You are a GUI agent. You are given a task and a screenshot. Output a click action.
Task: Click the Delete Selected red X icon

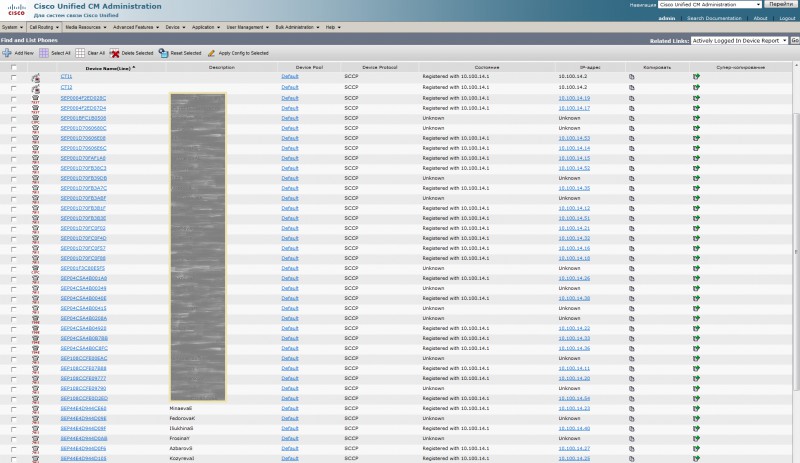(x=114, y=53)
